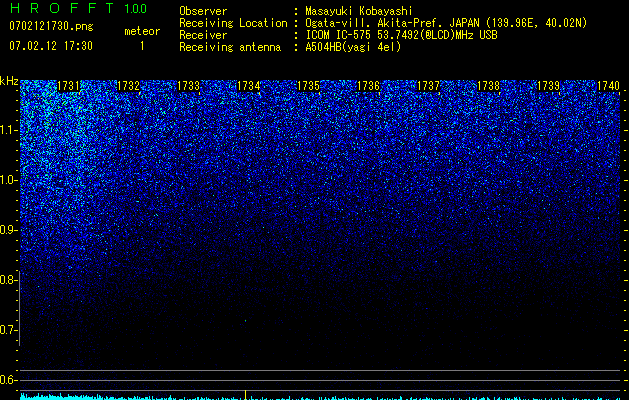Screen dimensions: 629x400
Task: Click the 0.6 kHz axis label
Action: (8, 380)
